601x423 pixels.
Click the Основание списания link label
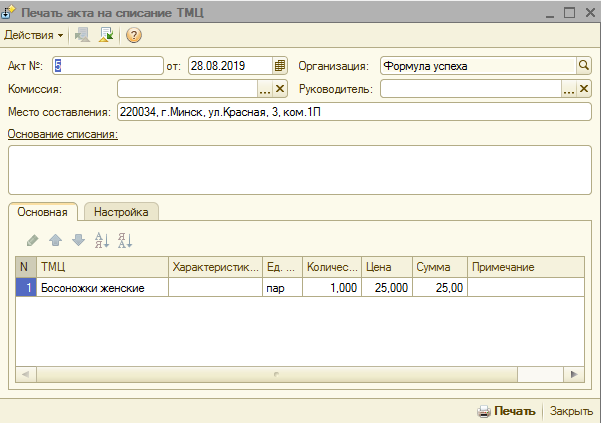tap(63, 134)
